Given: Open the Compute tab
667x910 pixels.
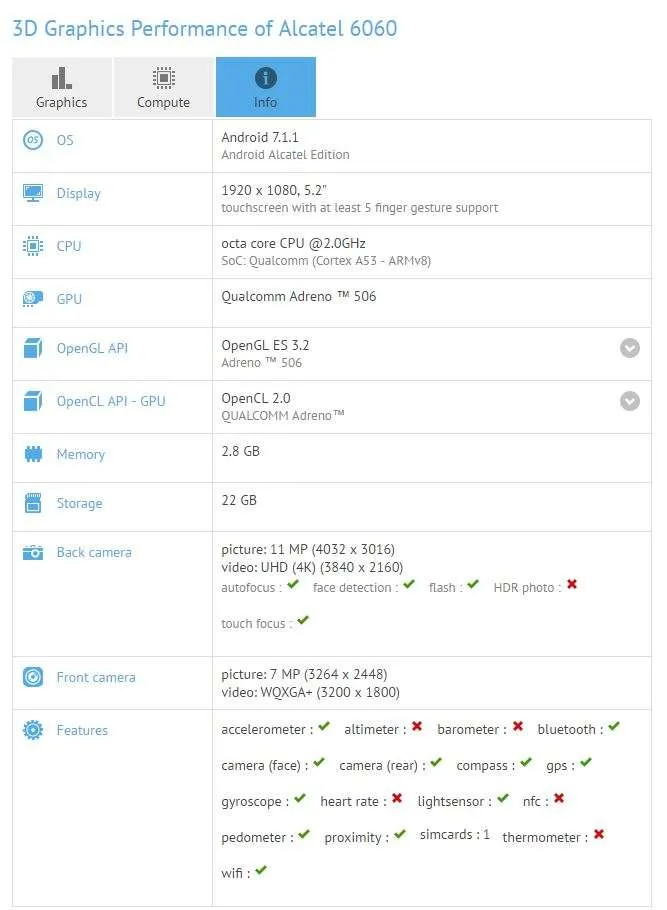Looking at the screenshot, I should [x=164, y=87].
